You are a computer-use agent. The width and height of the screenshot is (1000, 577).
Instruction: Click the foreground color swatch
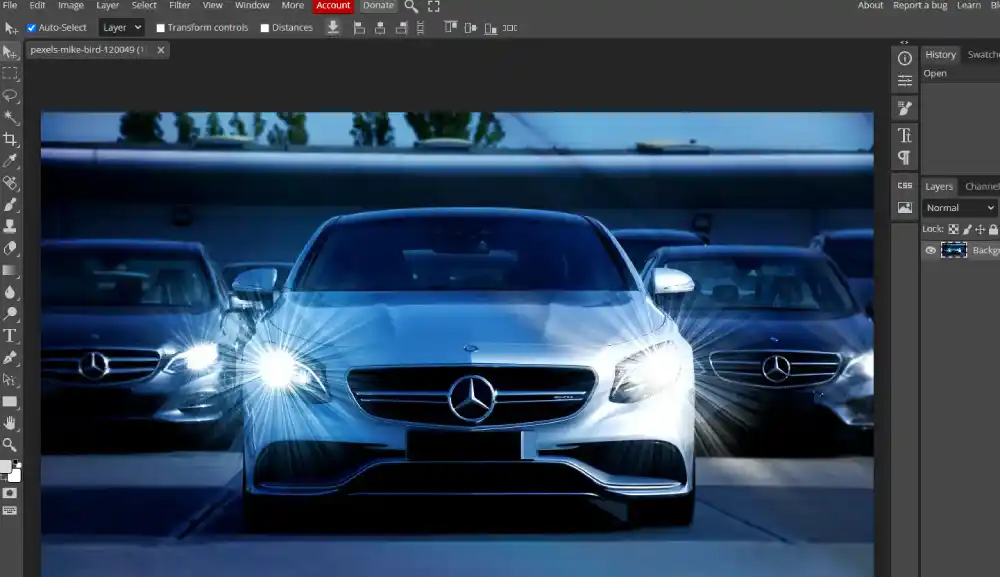tap(6, 467)
